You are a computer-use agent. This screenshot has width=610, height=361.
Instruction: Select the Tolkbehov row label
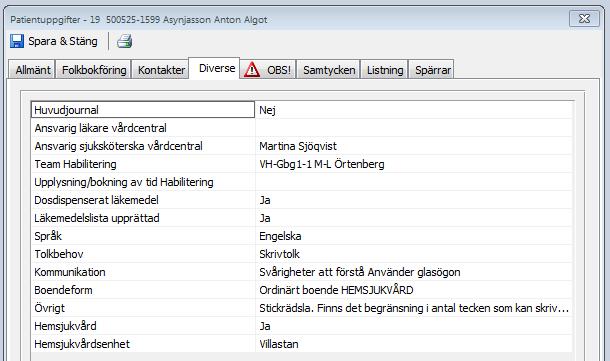pos(59,254)
